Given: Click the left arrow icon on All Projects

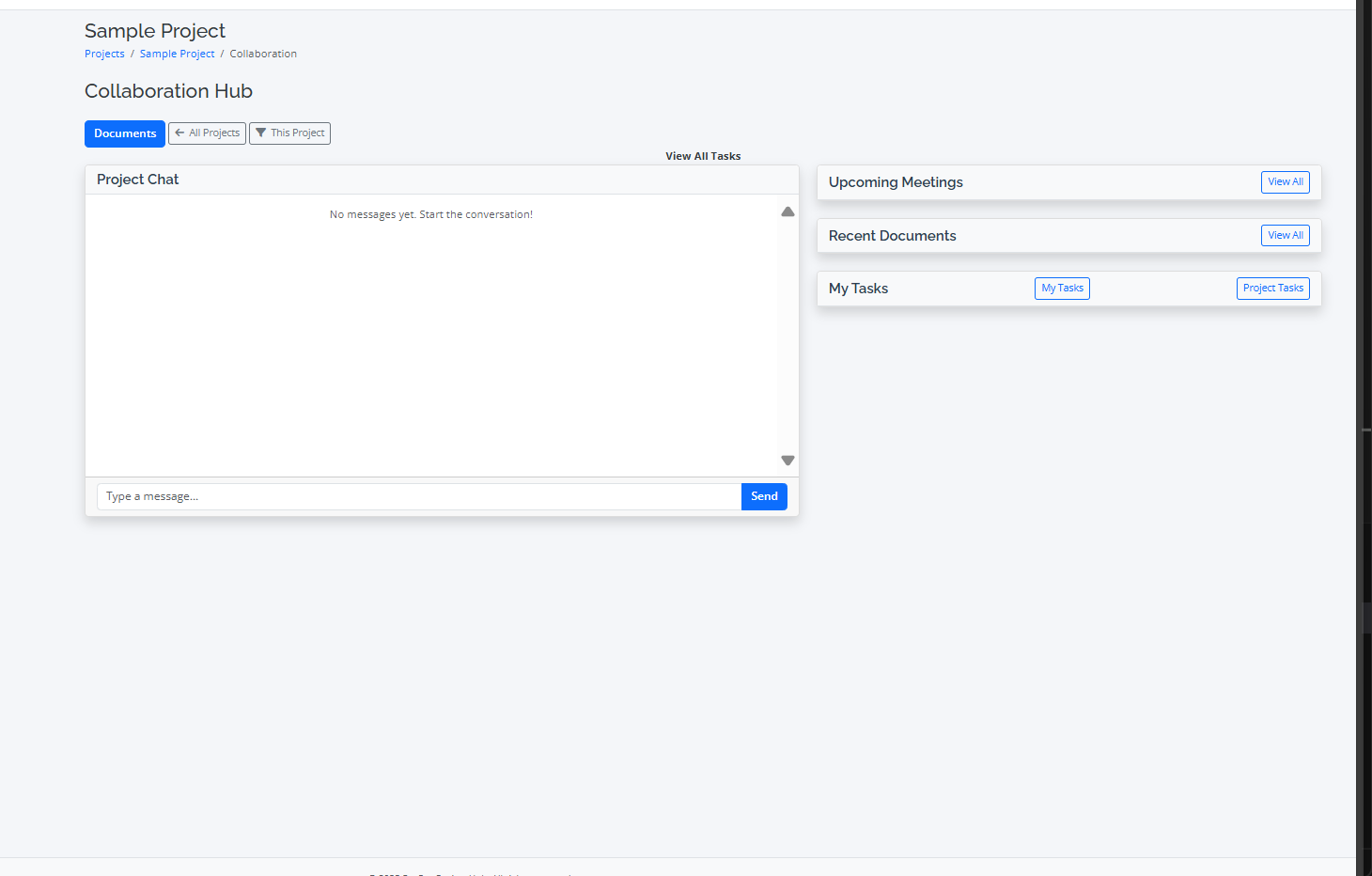Looking at the screenshot, I should (x=179, y=133).
